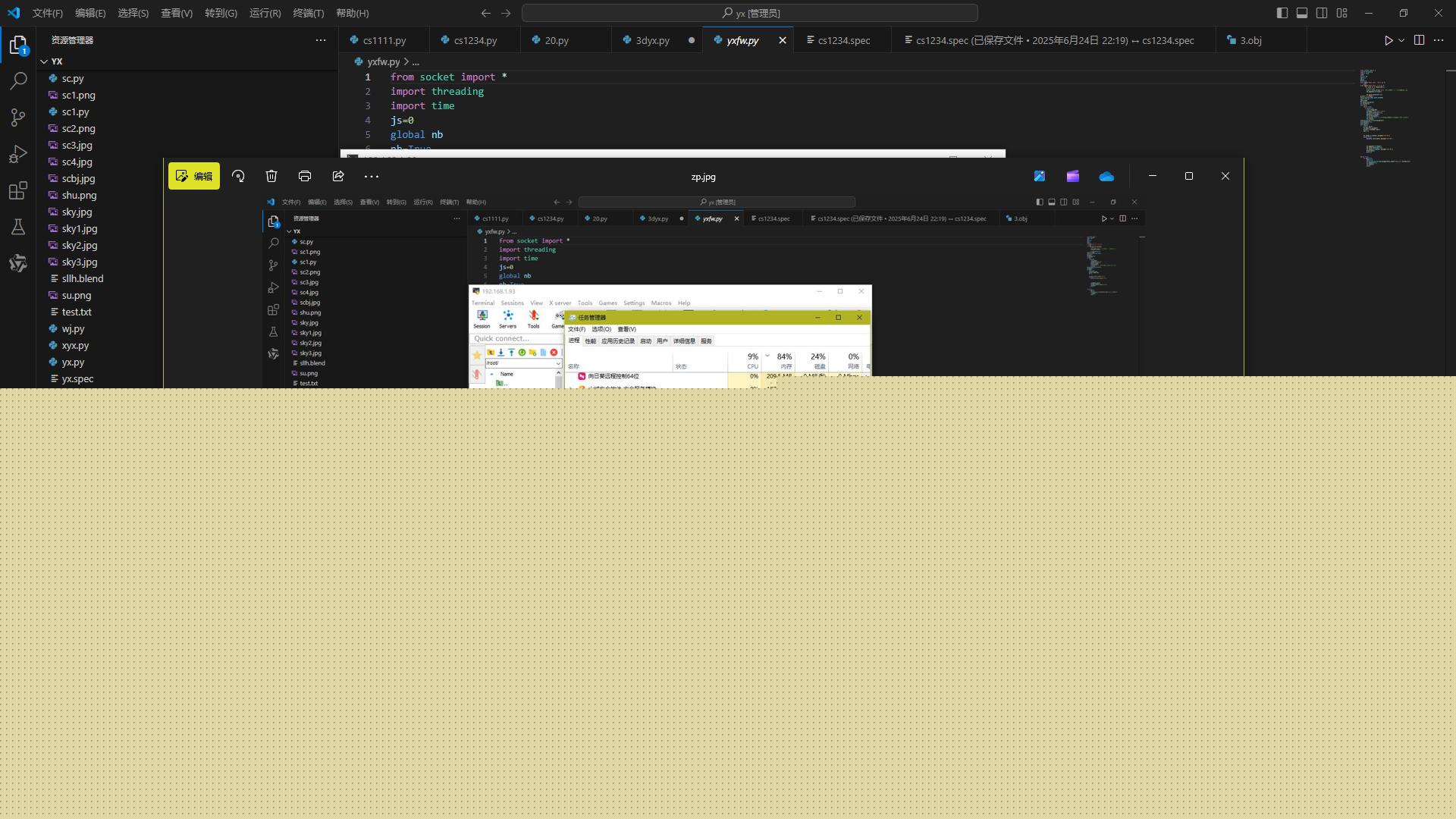Toggle the bottom panel layout button

click(1301, 13)
